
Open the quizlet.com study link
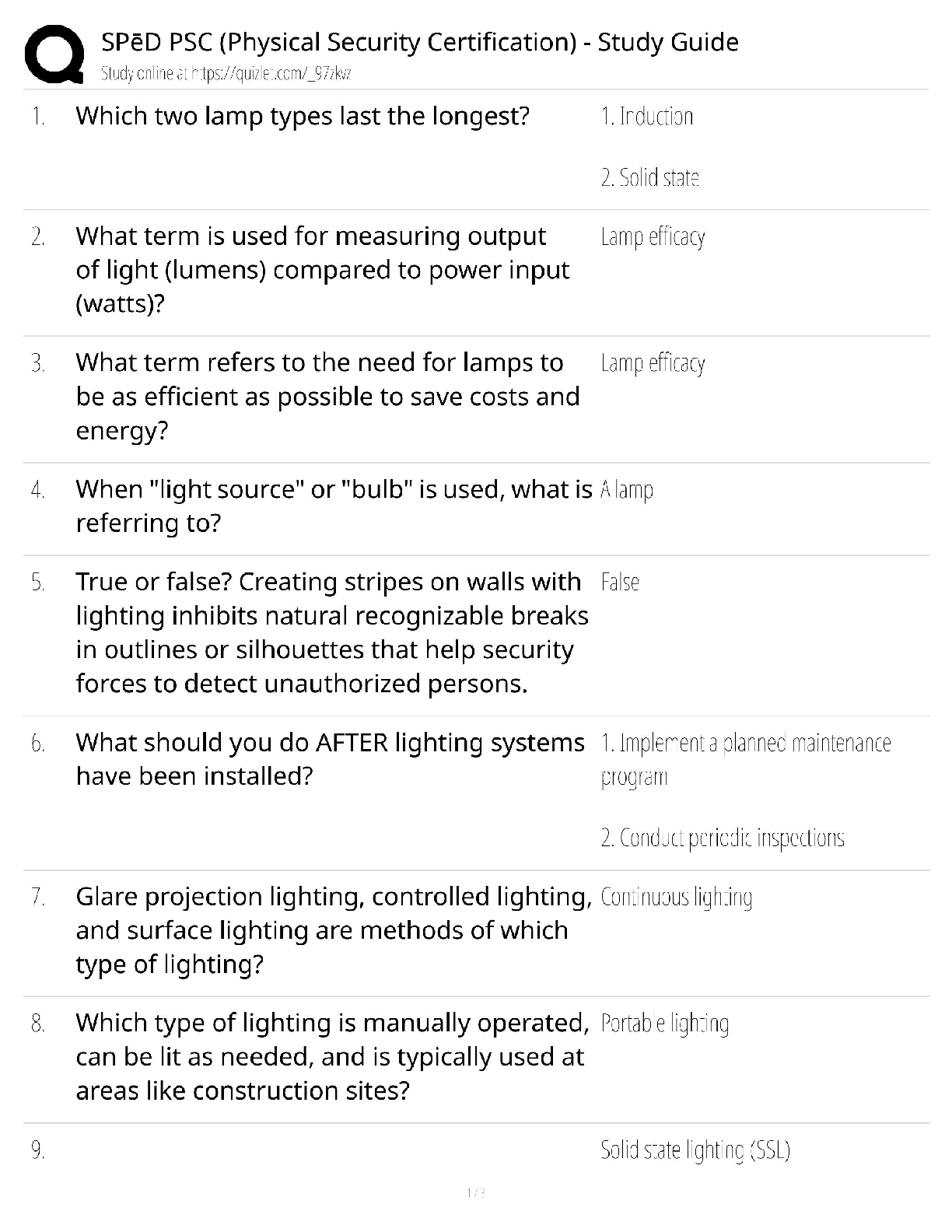pos(226,74)
